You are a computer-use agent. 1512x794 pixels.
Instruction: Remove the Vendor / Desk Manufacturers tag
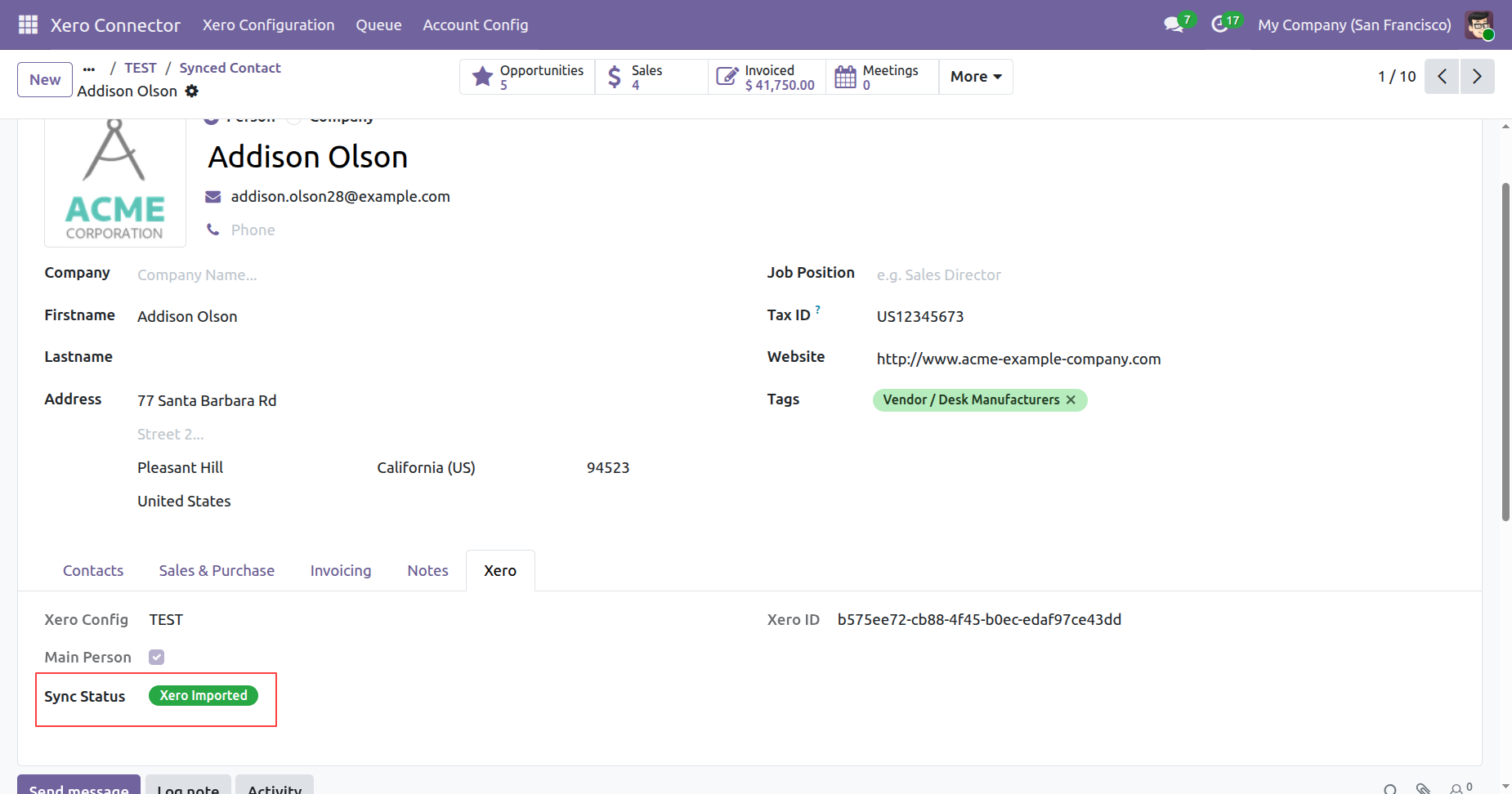tap(1071, 399)
